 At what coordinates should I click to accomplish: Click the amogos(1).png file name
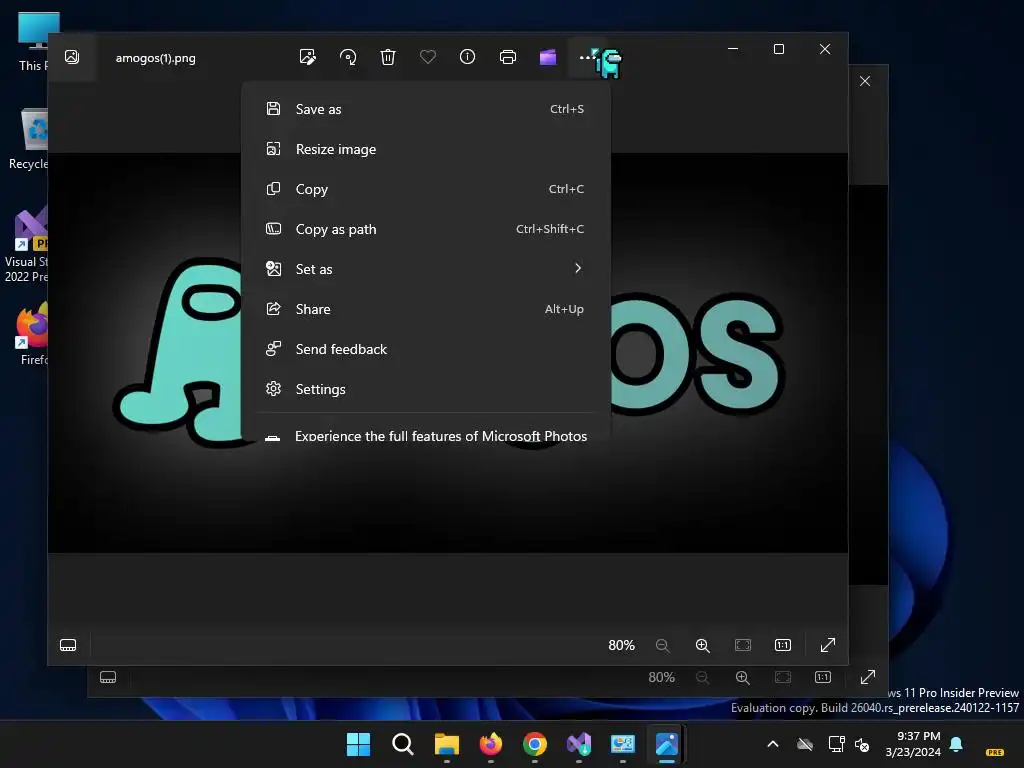(x=155, y=58)
